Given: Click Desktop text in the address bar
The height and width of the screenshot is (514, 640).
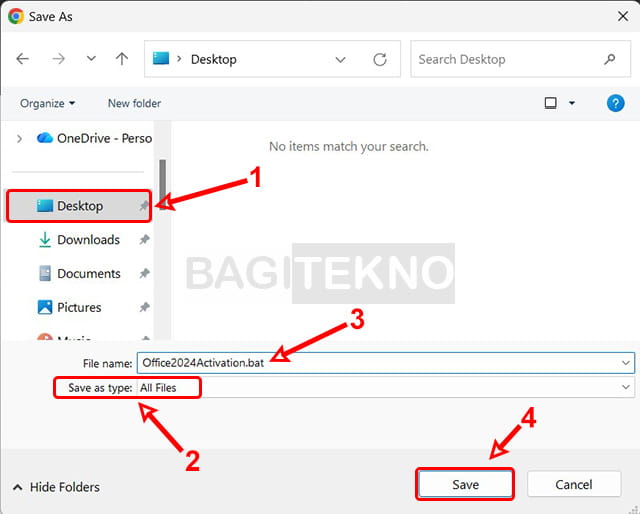Looking at the screenshot, I should point(213,60).
